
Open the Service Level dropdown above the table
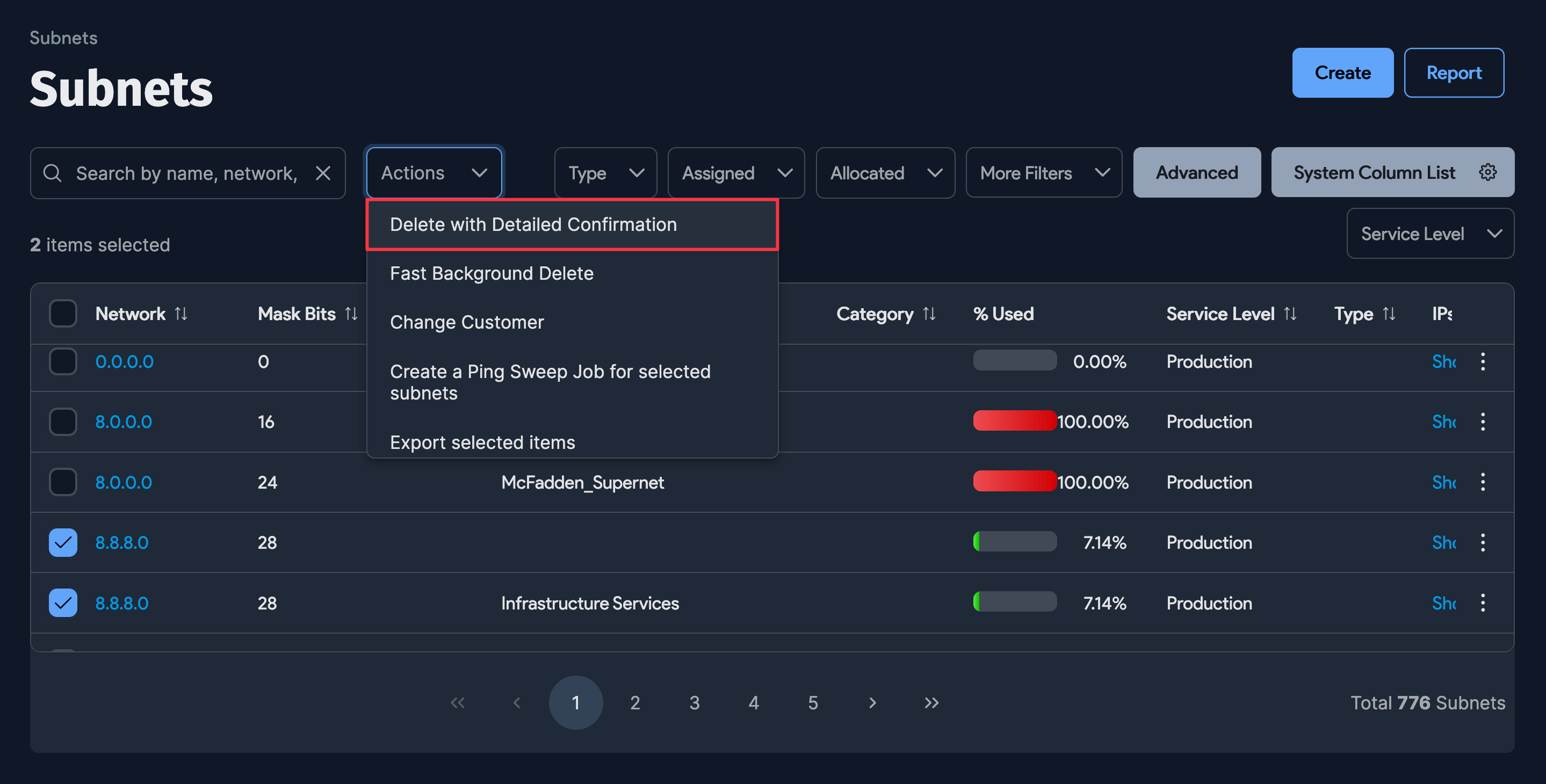1430,234
